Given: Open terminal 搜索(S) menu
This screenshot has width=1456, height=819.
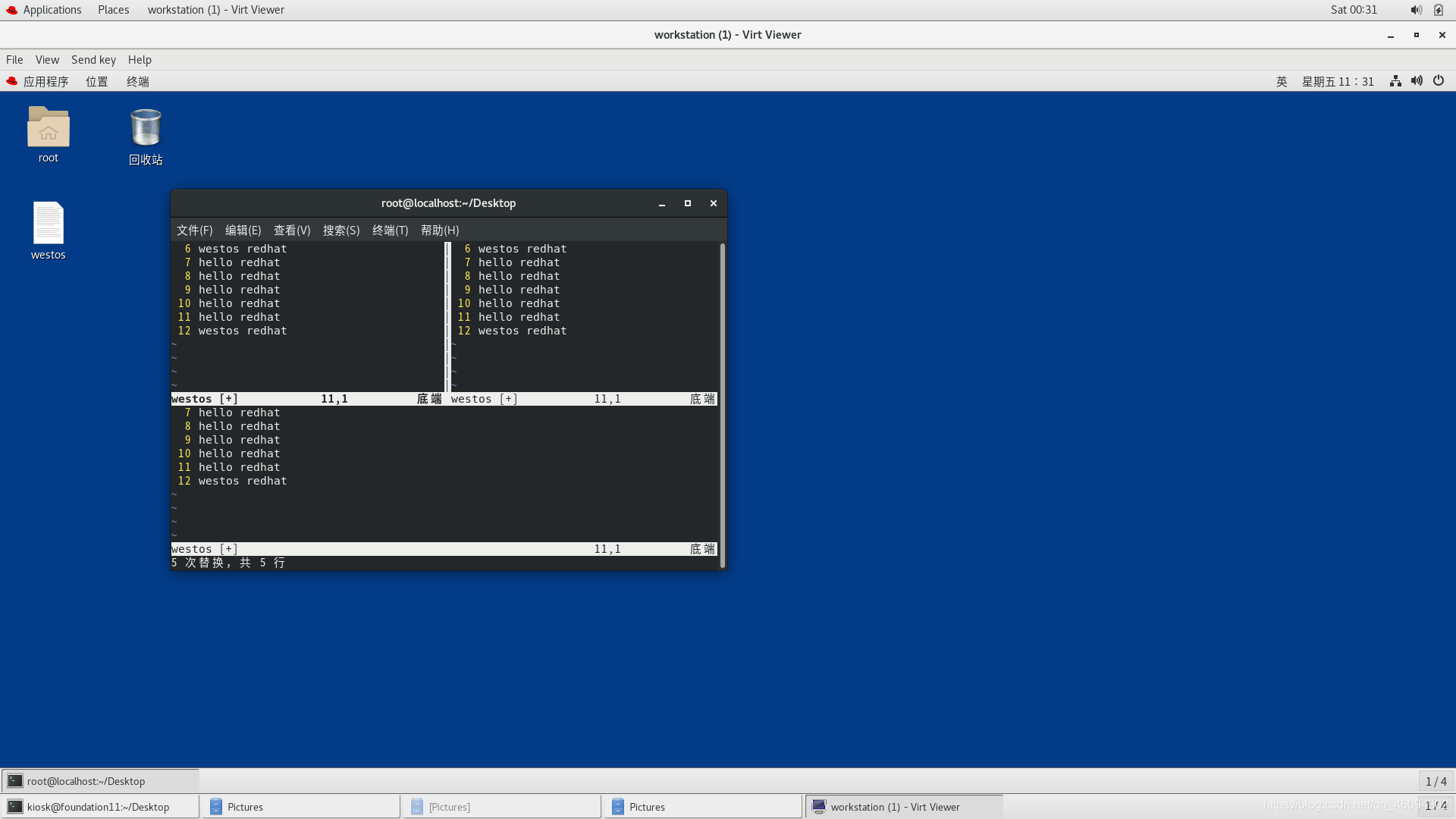Looking at the screenshot, I should (x=341, y=231).
